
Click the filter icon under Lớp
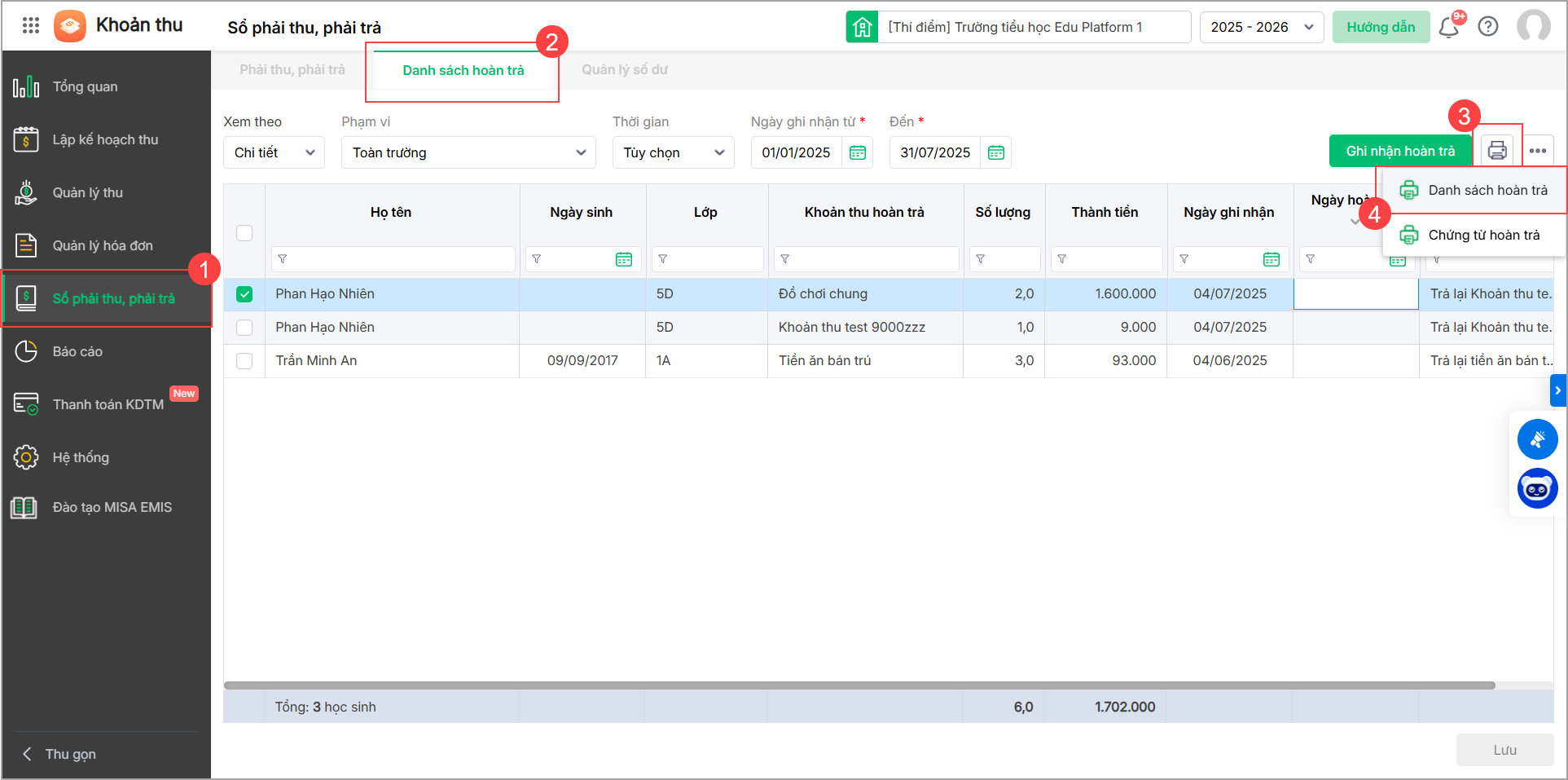coord(663,259)
